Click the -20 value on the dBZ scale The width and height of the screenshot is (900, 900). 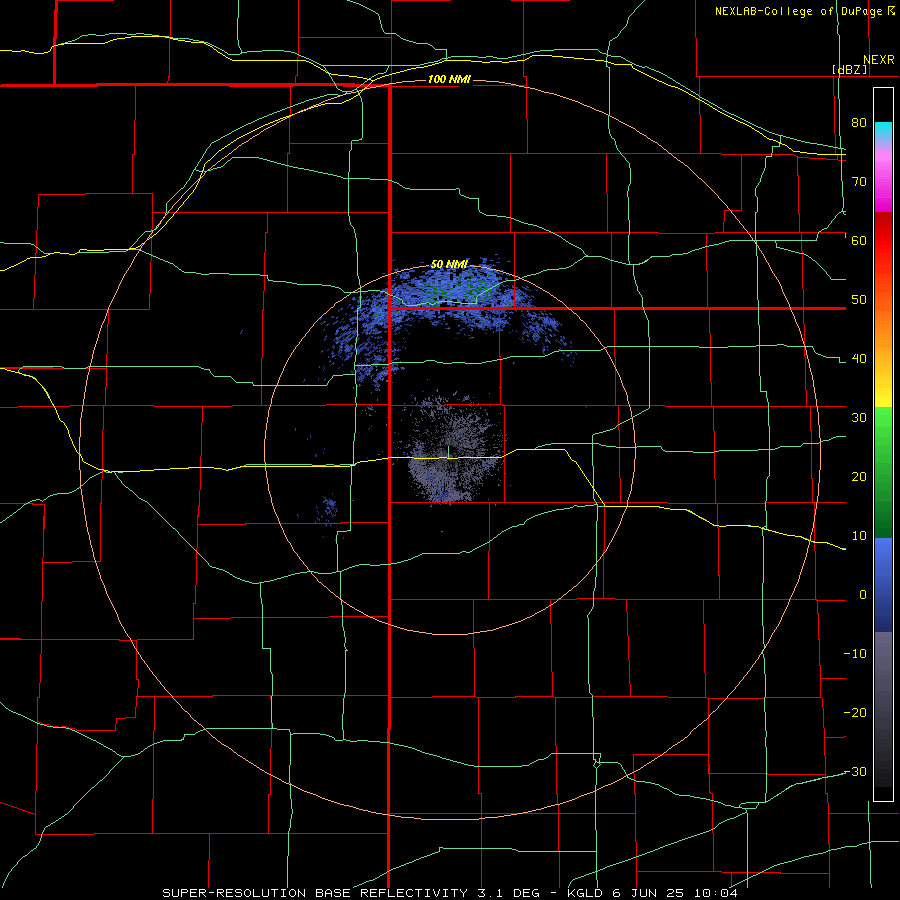click(x=855, y=712)
